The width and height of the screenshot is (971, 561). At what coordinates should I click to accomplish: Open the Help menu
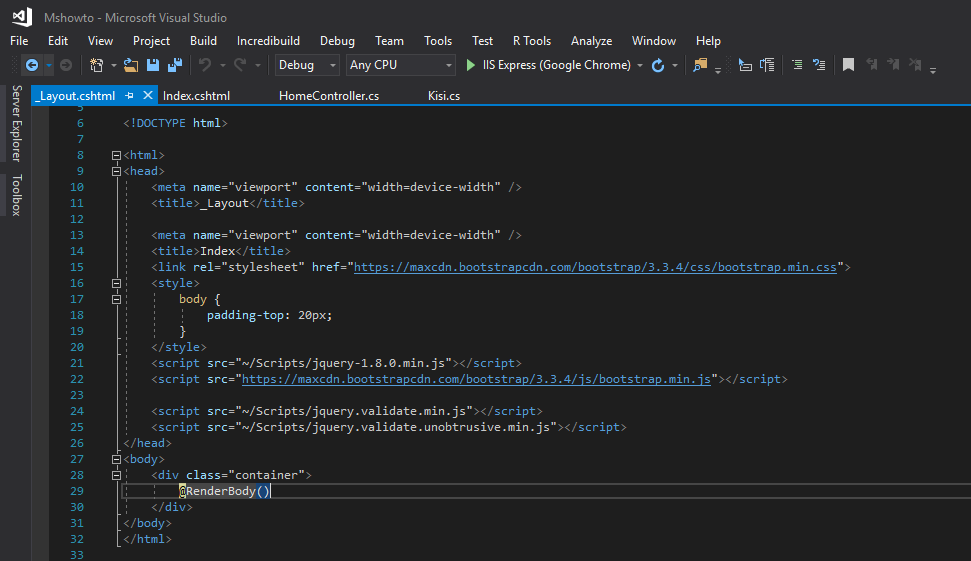[708, 41]
